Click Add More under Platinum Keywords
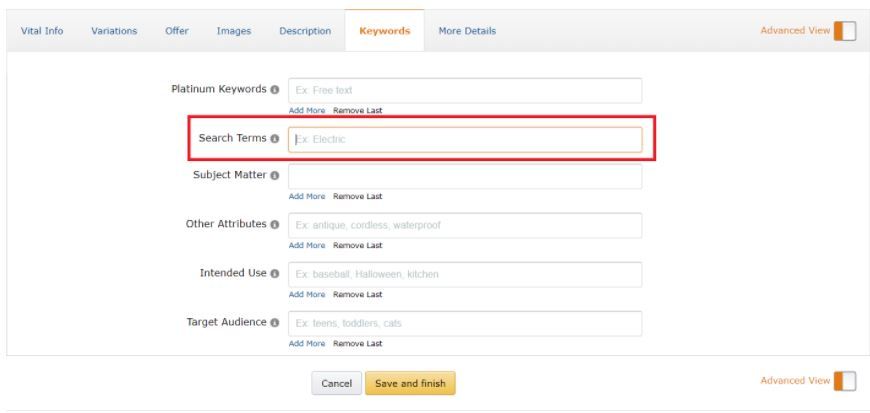This screenshot has height=413, width=870. point(307,110)
